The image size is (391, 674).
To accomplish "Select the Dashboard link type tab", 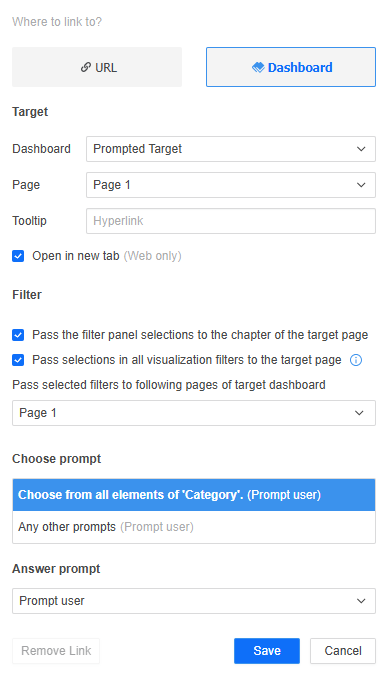I will (x=291, y=67).
